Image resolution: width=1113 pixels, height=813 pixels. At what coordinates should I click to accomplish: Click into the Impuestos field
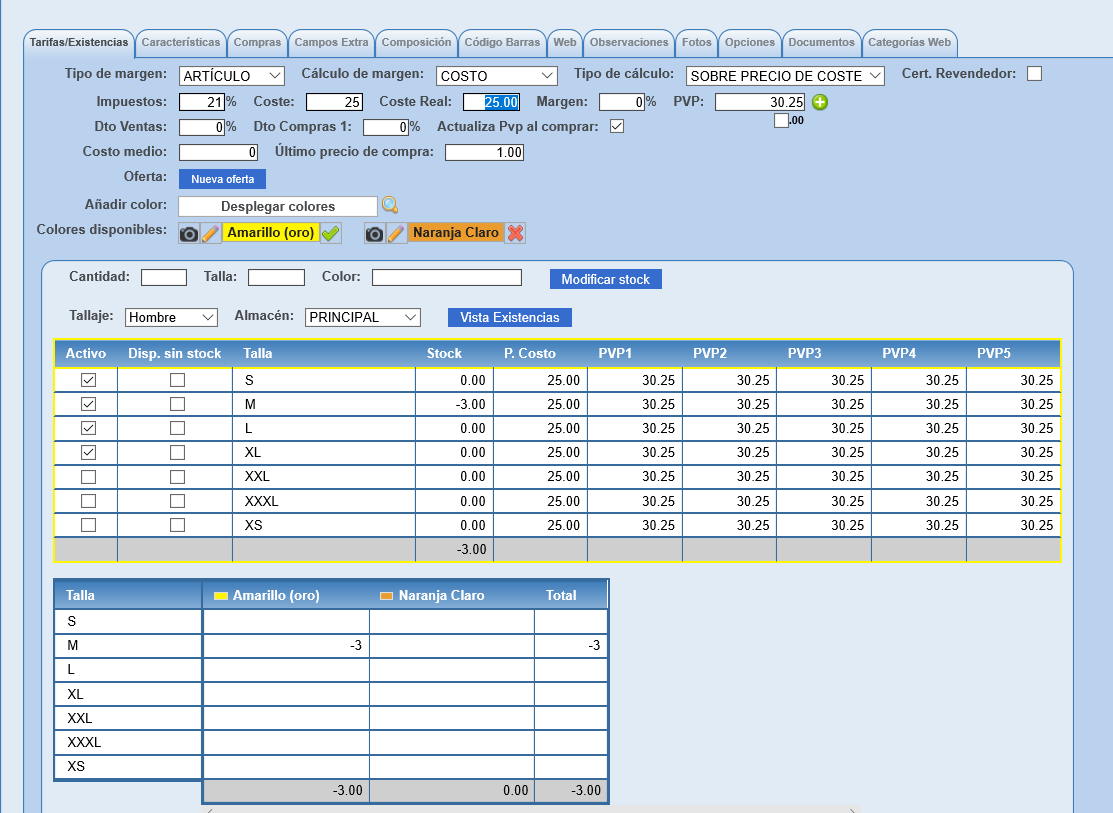[202, 102]
